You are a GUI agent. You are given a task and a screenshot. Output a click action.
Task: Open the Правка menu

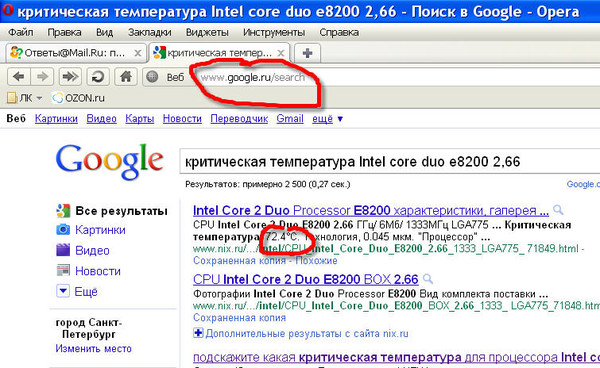[64, 33]
